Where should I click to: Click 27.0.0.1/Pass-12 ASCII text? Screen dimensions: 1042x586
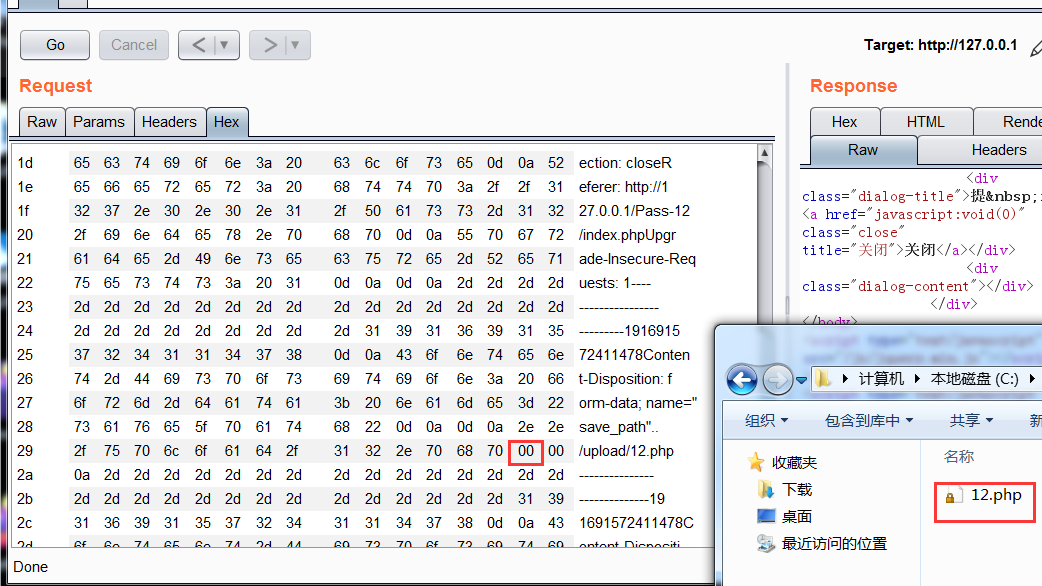point(634,211)
